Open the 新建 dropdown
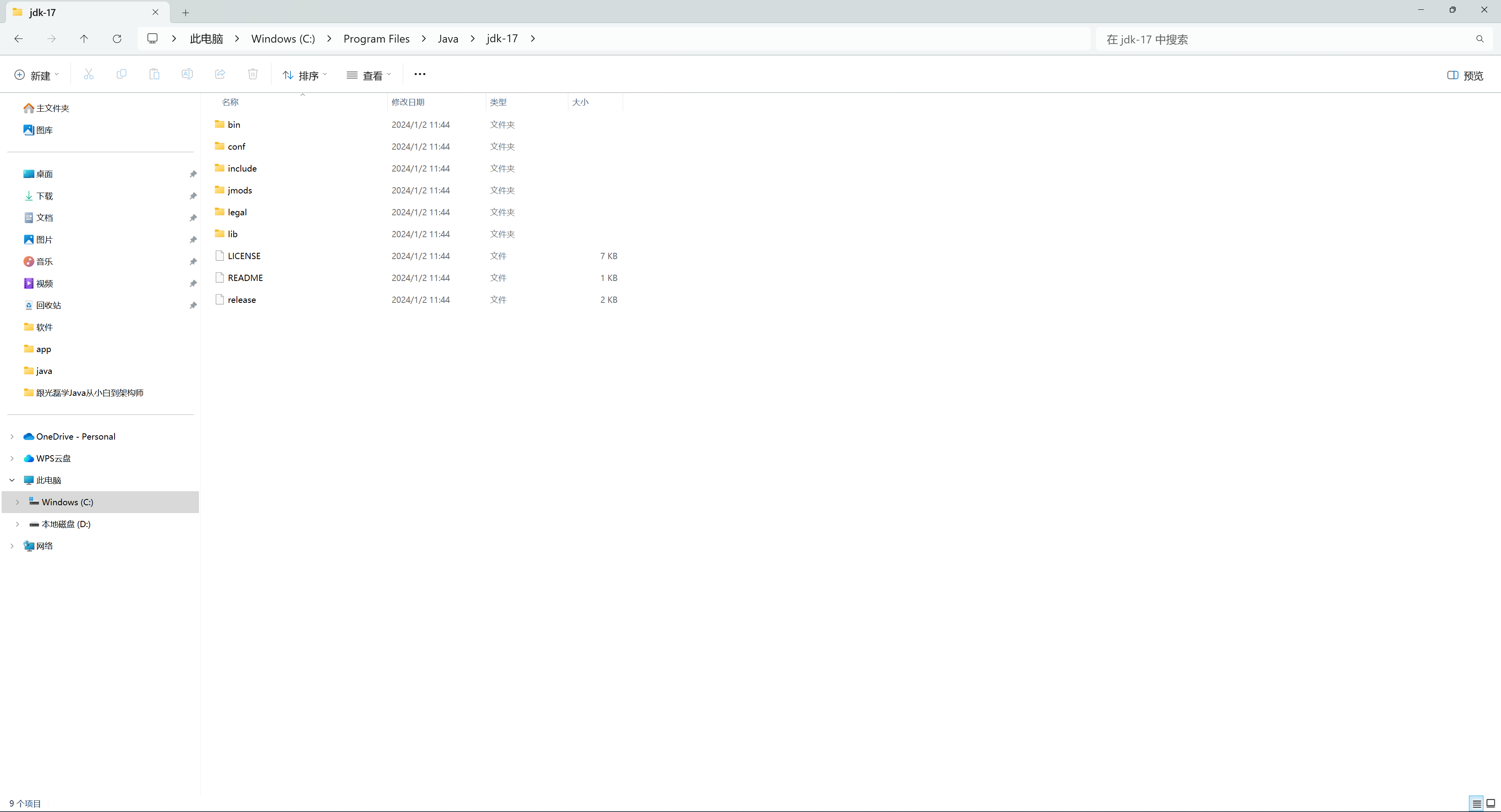Viewport: 1501px width, 812px height. click(36, 75)
